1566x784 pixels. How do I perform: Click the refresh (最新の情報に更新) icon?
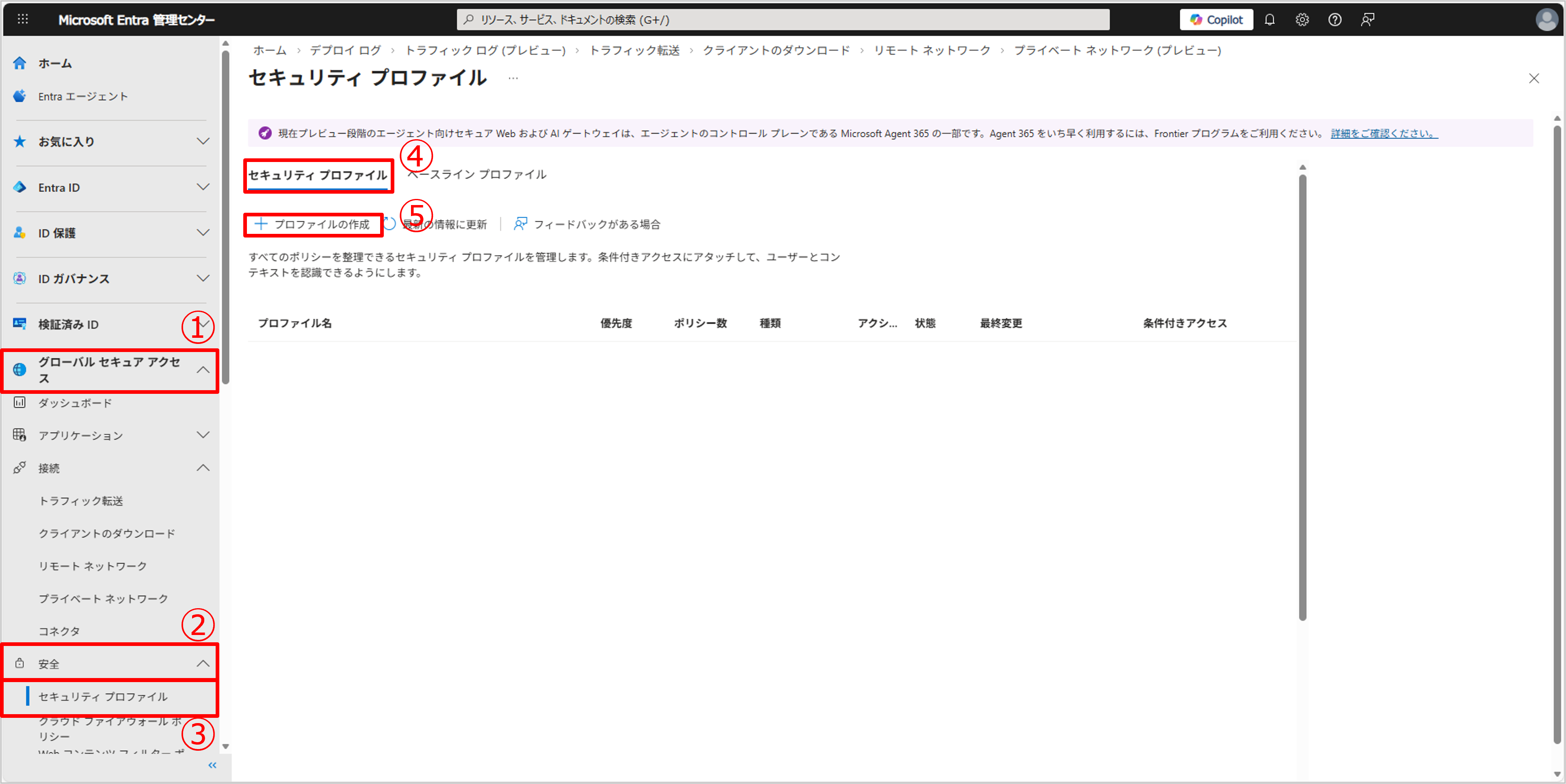(390, 224)
